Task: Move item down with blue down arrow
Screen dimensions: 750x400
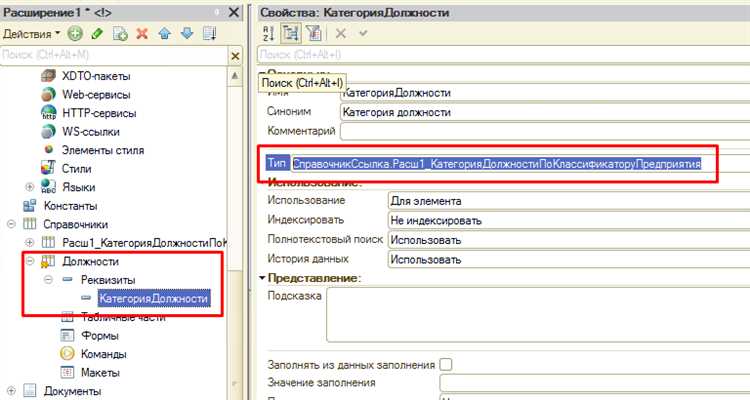Action: 186,33
